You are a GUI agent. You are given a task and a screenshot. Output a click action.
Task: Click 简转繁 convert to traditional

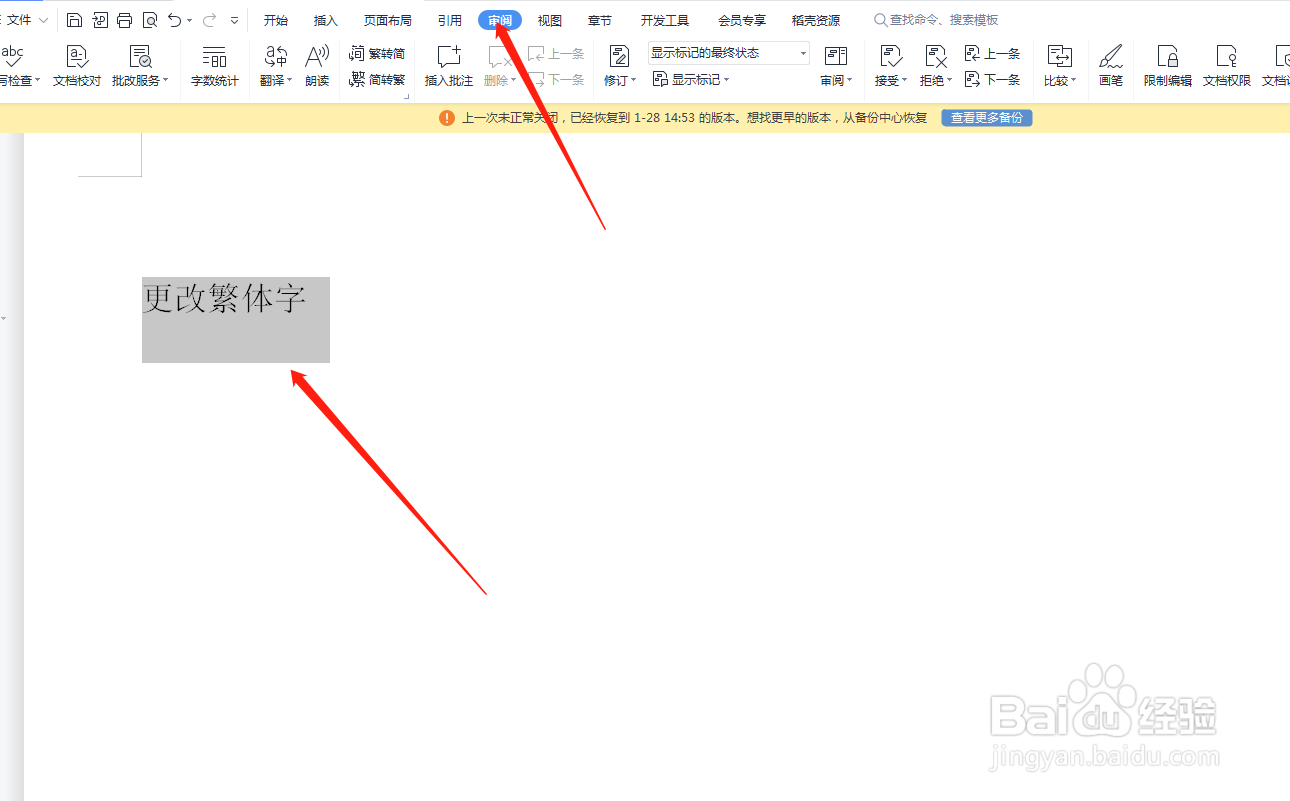coord(377,80)
